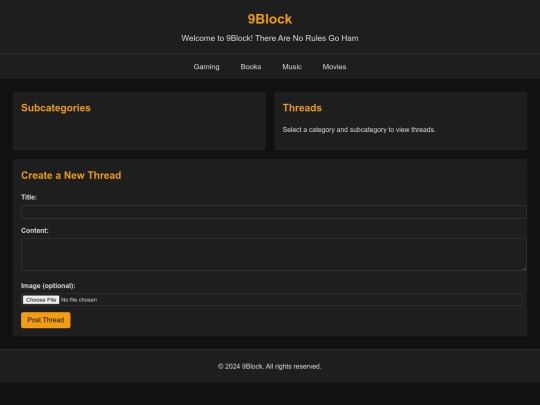Click the 'Image (optional):' label

(48, 286)
